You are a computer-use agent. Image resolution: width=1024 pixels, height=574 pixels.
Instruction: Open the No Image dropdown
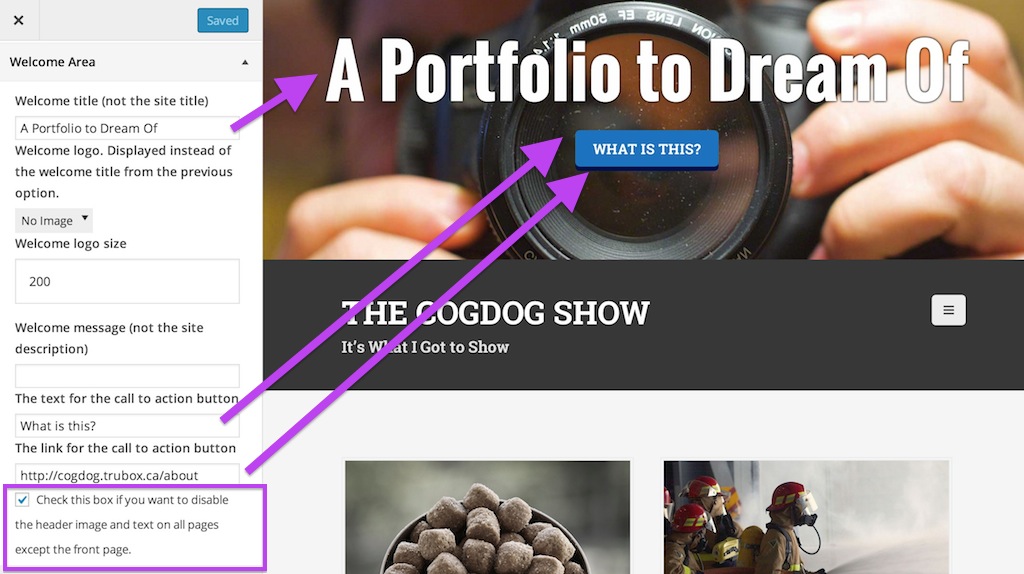pos(54,221)
